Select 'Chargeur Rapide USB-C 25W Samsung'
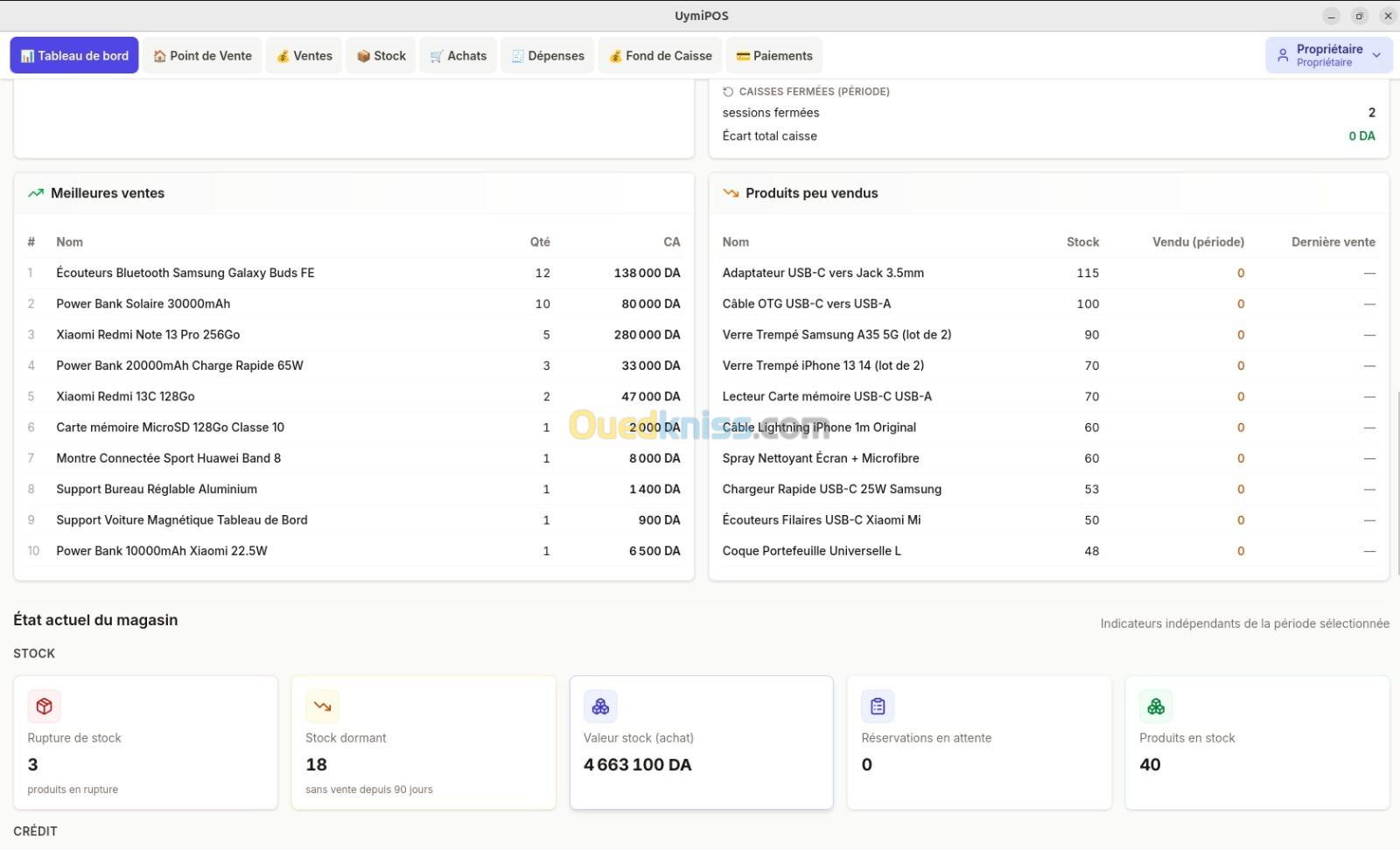 tap(832, 489)
